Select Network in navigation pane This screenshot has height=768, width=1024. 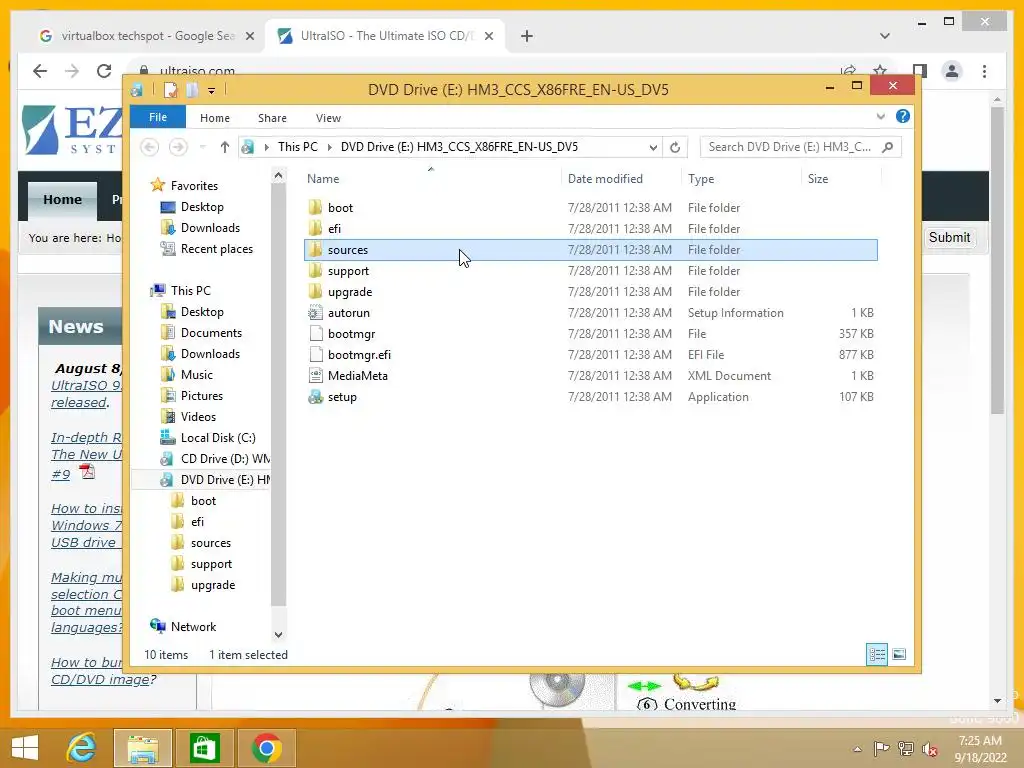click(184, 627)
